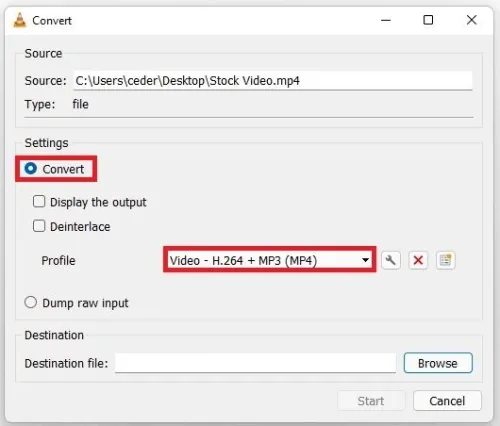Close the Convert dialog window
The image size is (500, 426).
tap(471, 20)
